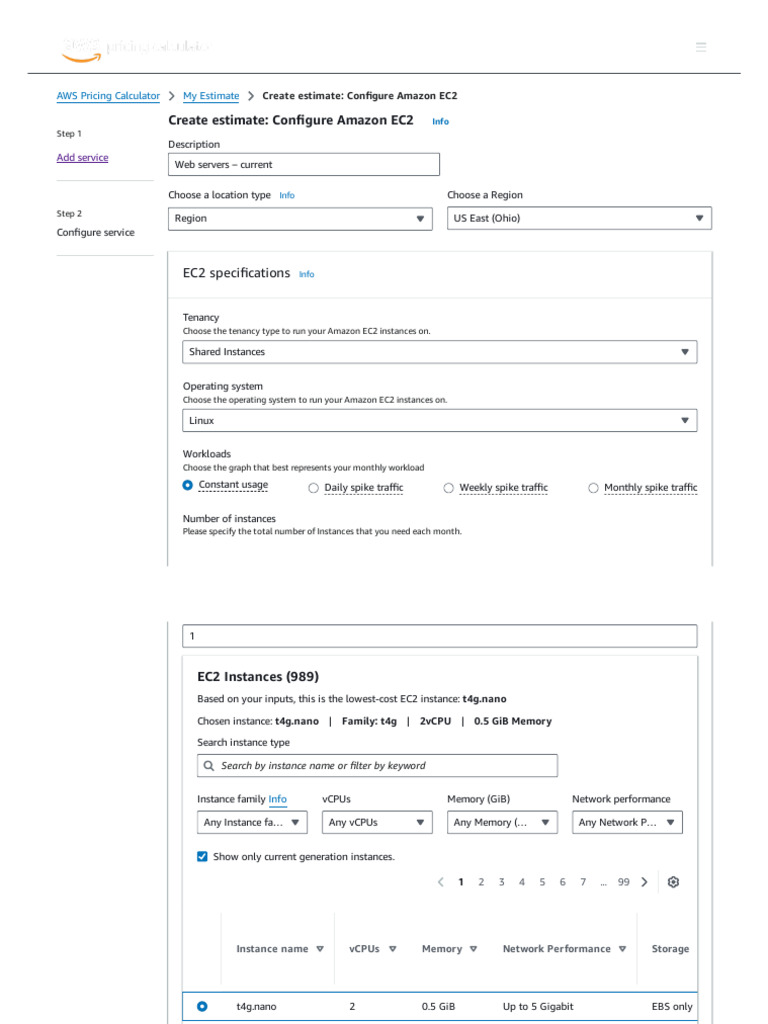The height and width of the screenshot is (1024, 768).
Task: Open Any Instance family filter dropdown
Action: pyautogui.click(x=252, y=822)
